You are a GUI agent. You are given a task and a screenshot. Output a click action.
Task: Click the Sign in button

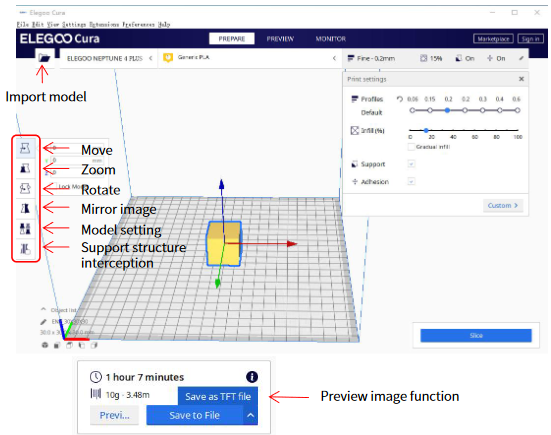tap(531, 39)
